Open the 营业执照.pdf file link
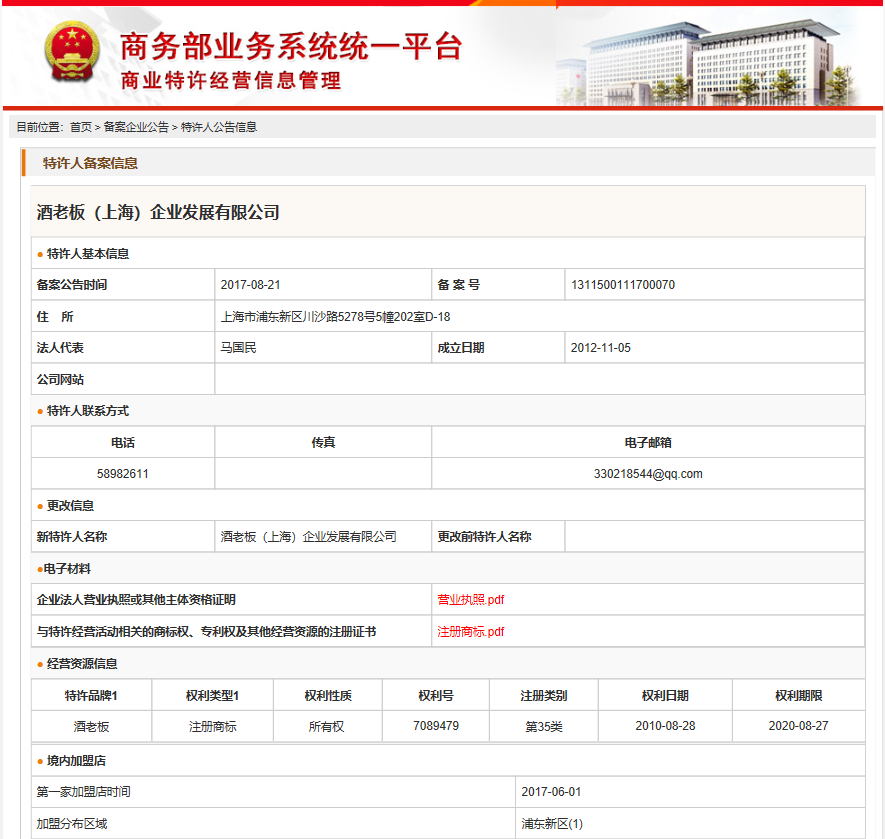 click(x=470, y=600)
